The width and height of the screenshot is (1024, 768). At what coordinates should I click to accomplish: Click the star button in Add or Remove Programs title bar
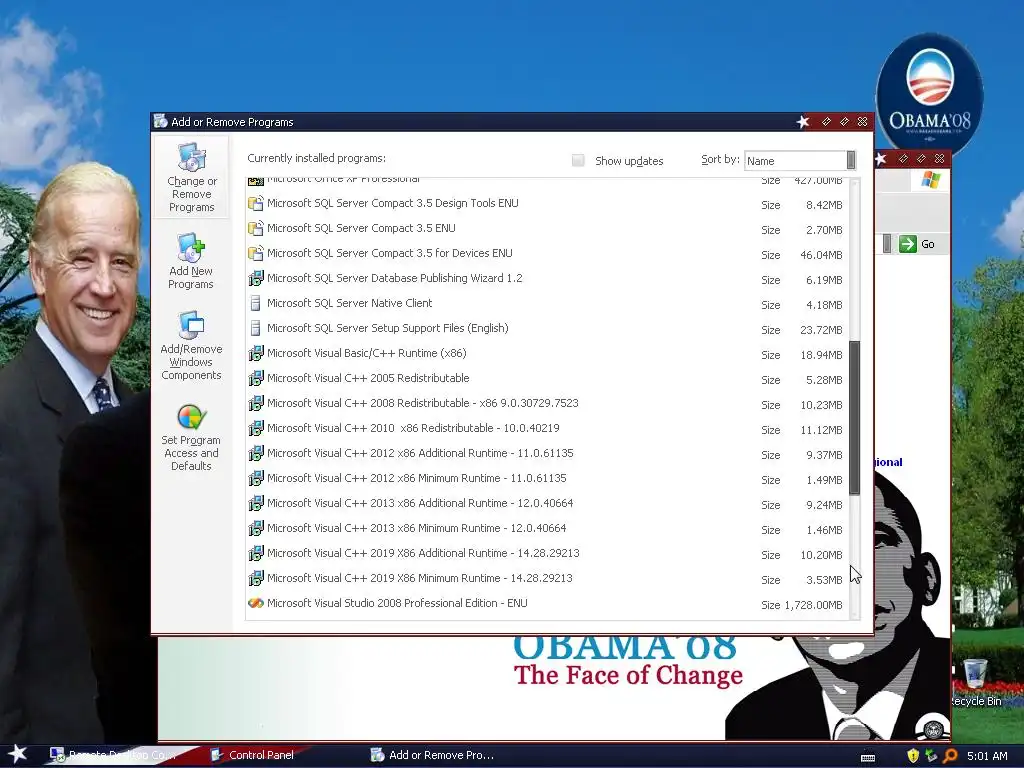(803, 121)
